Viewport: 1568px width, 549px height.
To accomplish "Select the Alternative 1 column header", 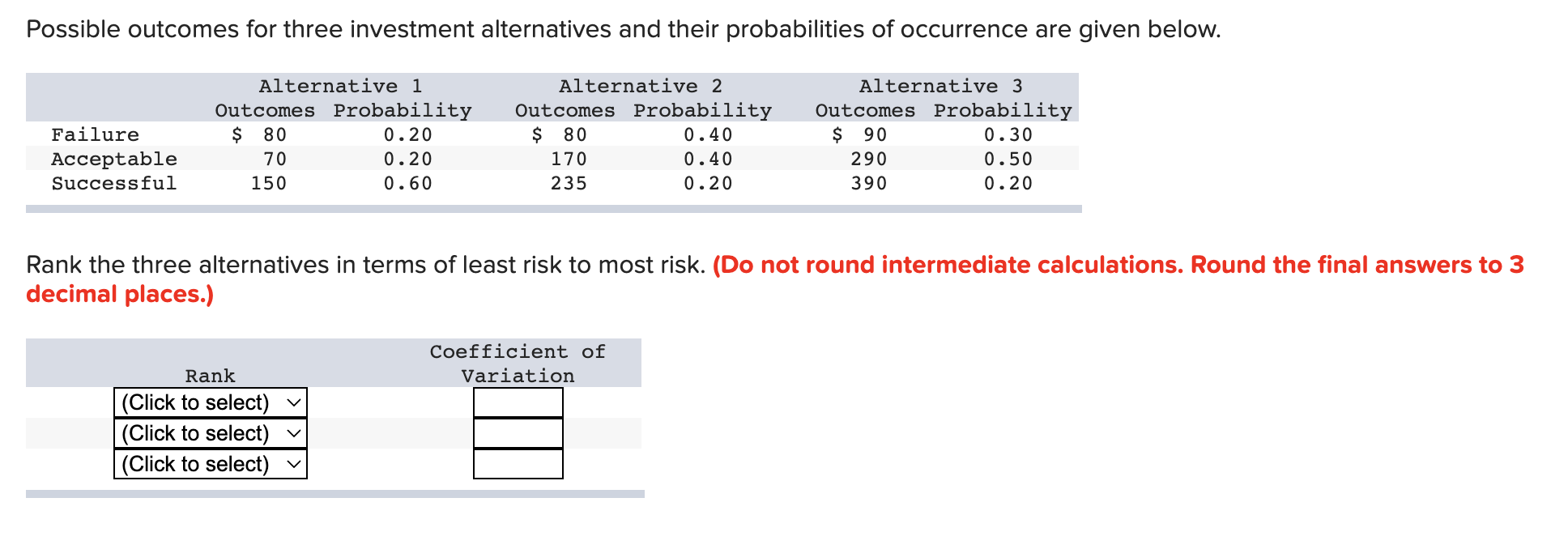I will [x=340, y=85].
